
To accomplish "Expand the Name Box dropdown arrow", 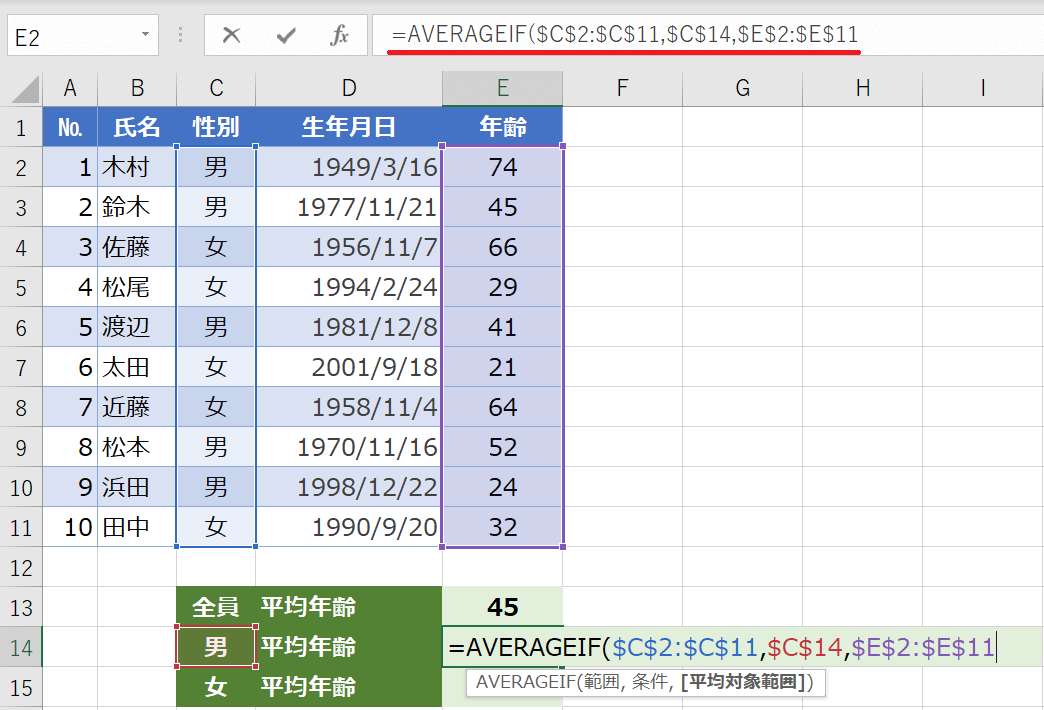I will (146, 36).
